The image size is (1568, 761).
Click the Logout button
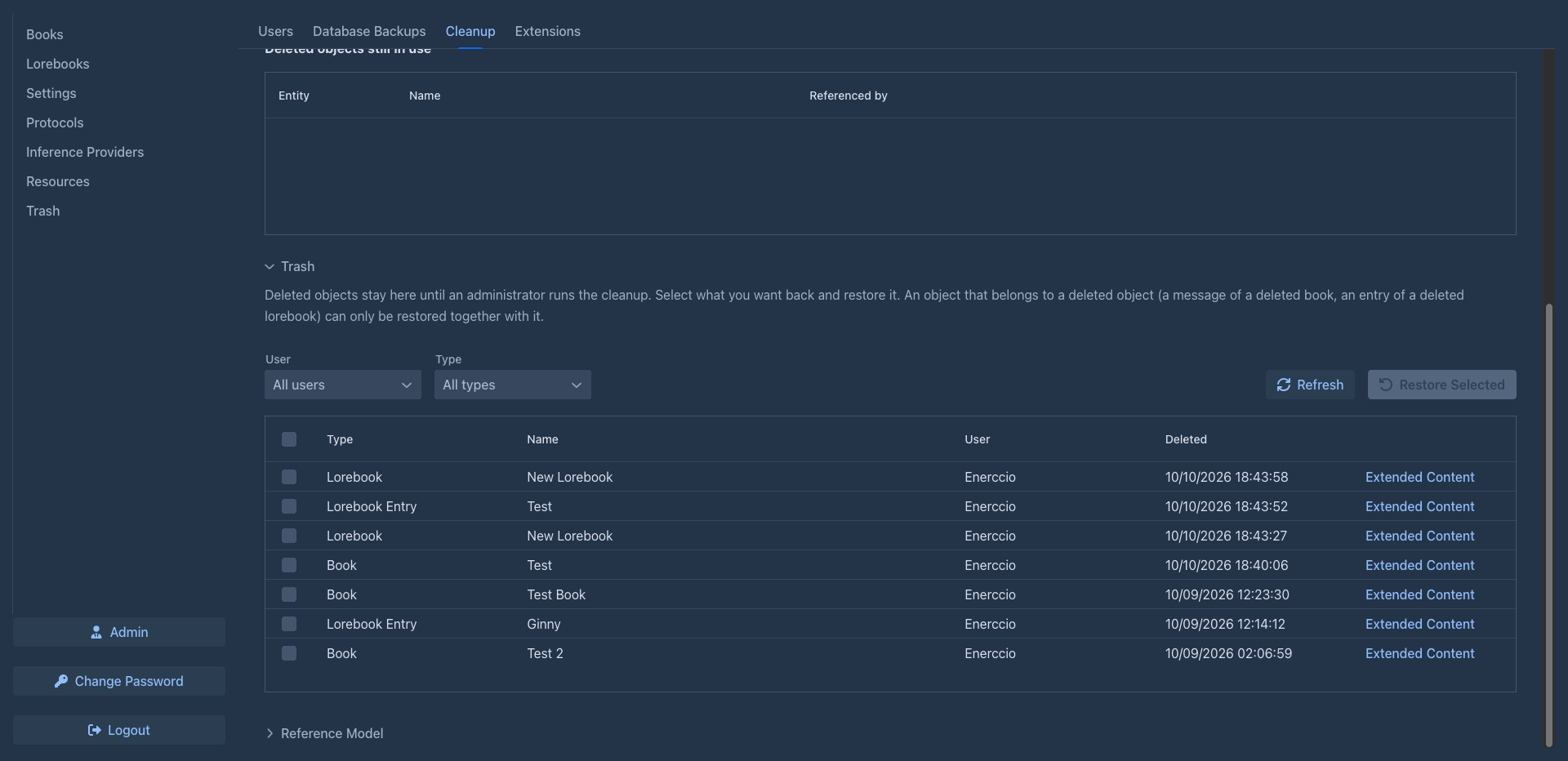[119, 730]
